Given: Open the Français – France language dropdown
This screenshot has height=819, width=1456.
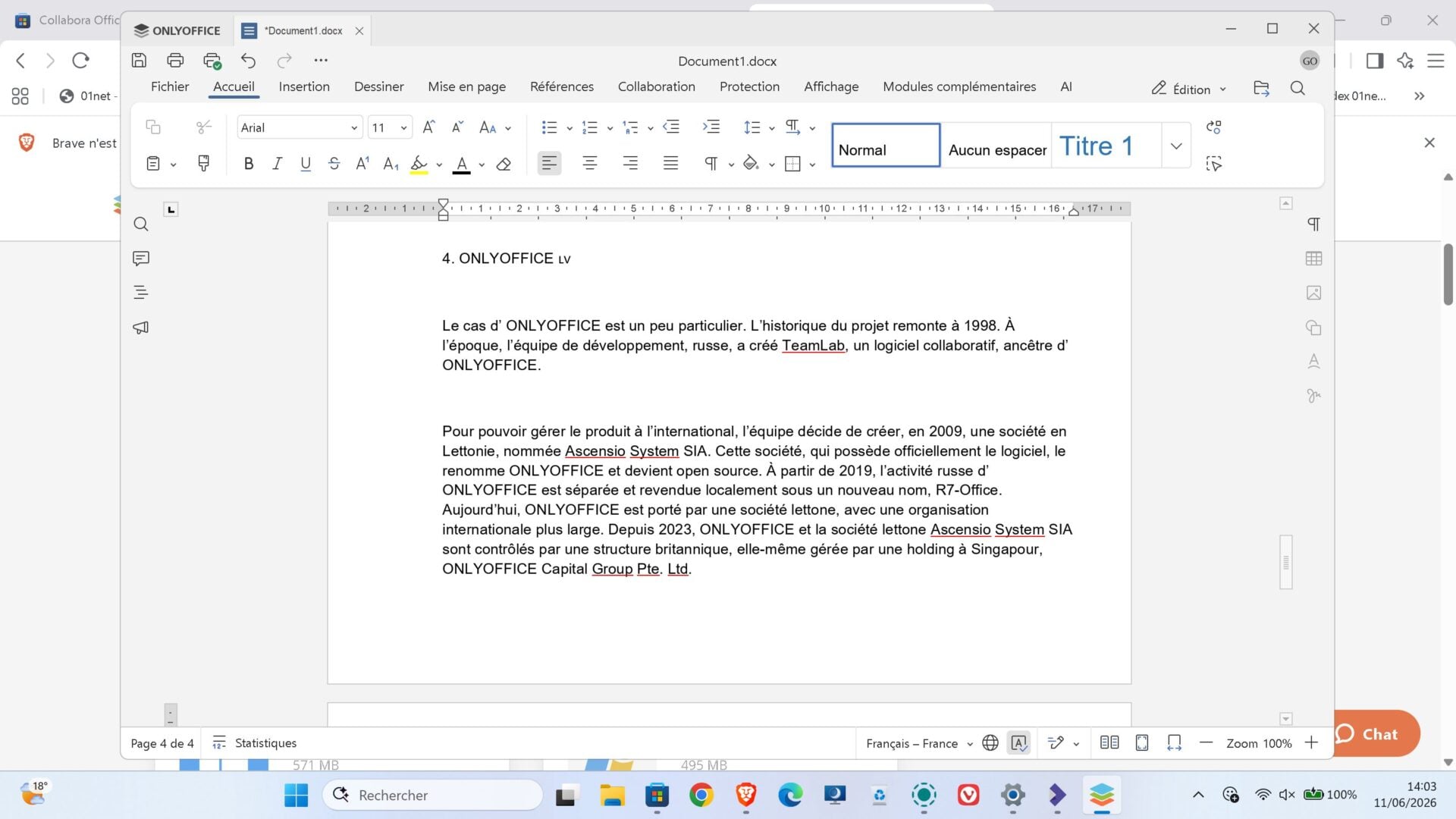Looking at the screenshot, I should pos(919,743).
